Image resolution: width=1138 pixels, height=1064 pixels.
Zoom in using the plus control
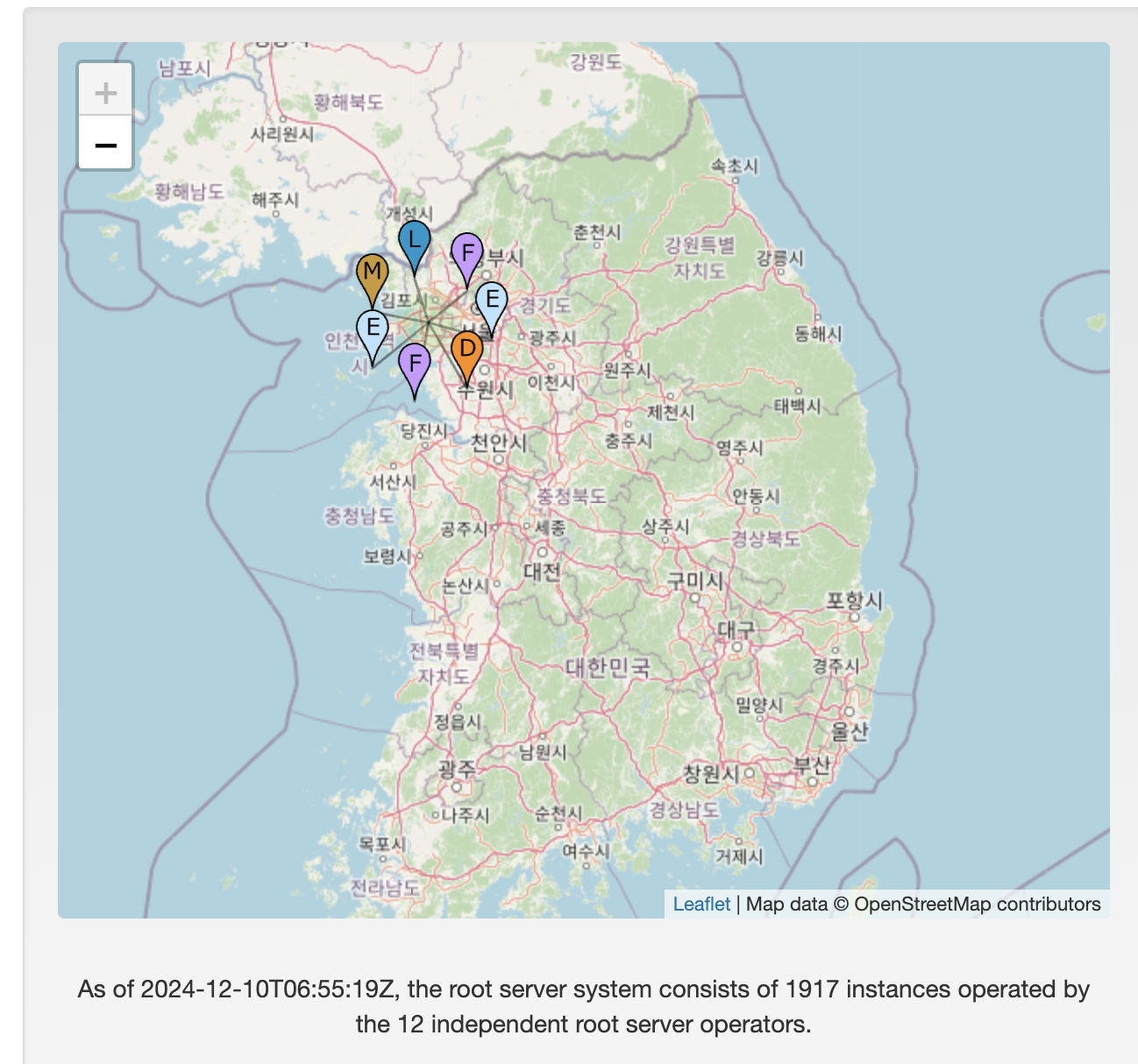pyautogui.click(x=105, y=90)
